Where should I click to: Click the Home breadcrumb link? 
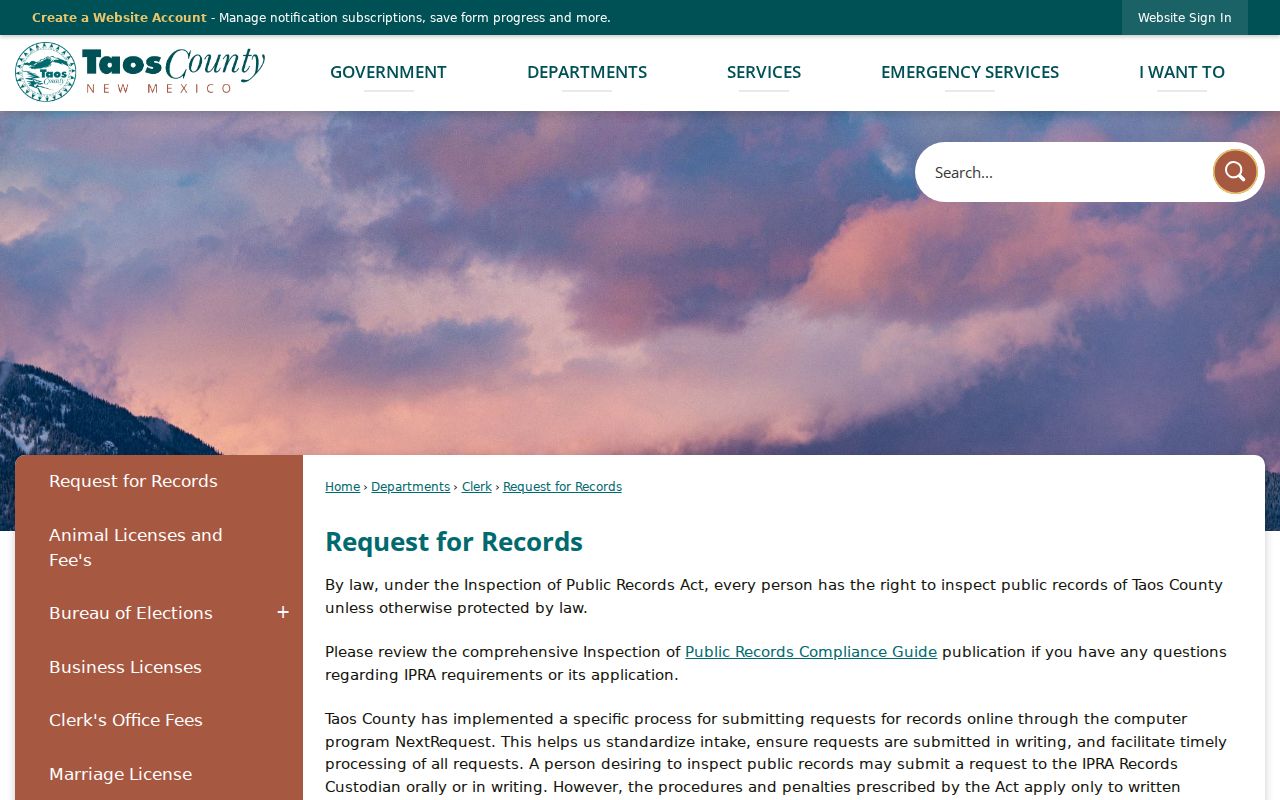[x=342, y=487]
